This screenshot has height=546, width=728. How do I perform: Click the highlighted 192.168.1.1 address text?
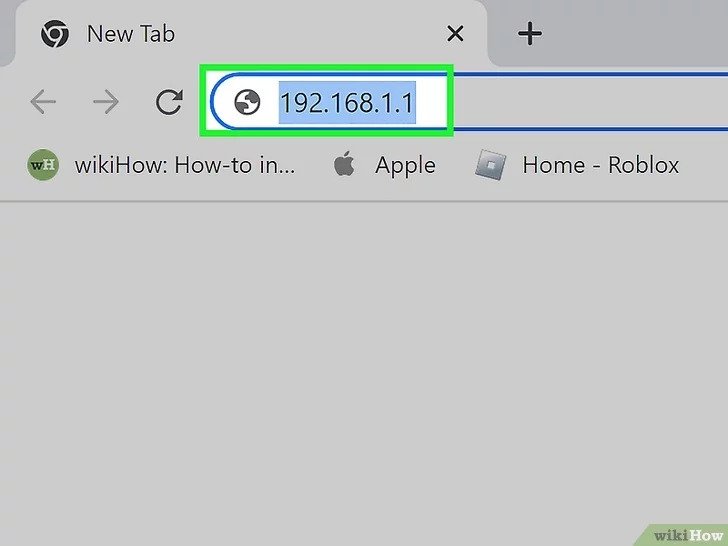(346, 101)
